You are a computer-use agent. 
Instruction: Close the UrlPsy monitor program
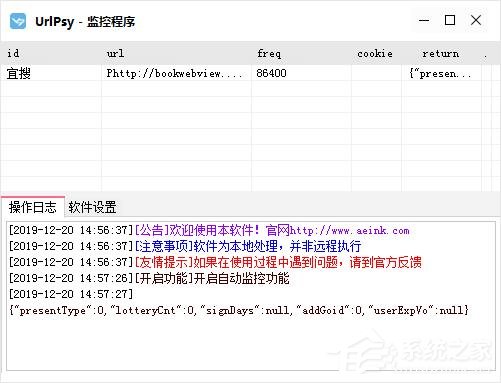tap(476, 20)
